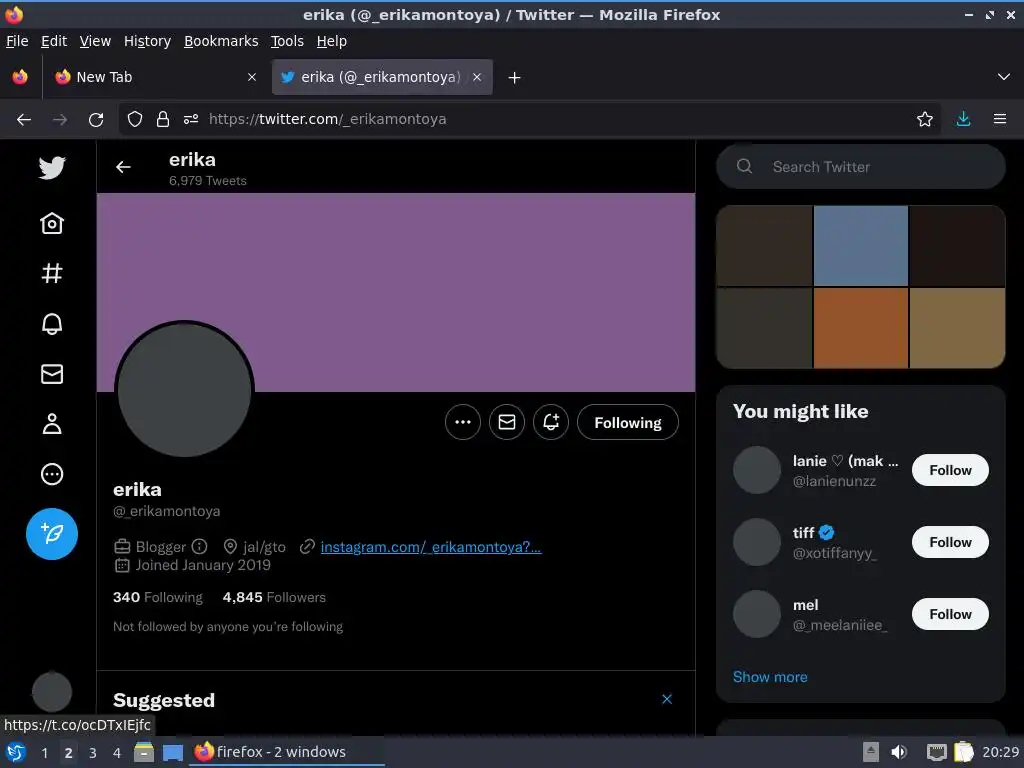Open the Tools menu

point(287,41)
